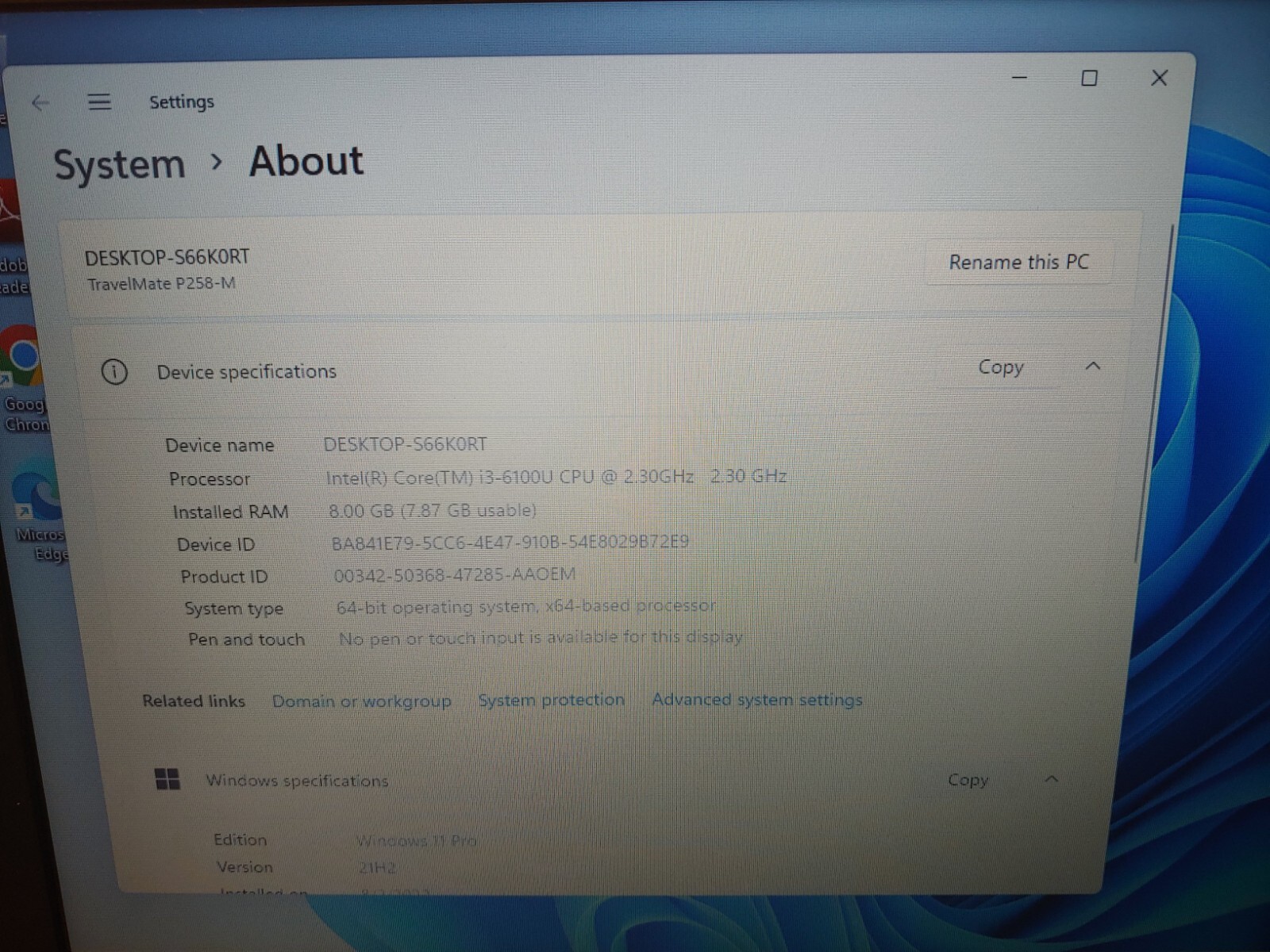Click the Device specifications header label
Screen dimensions: 1270x952
coord(247,371)
